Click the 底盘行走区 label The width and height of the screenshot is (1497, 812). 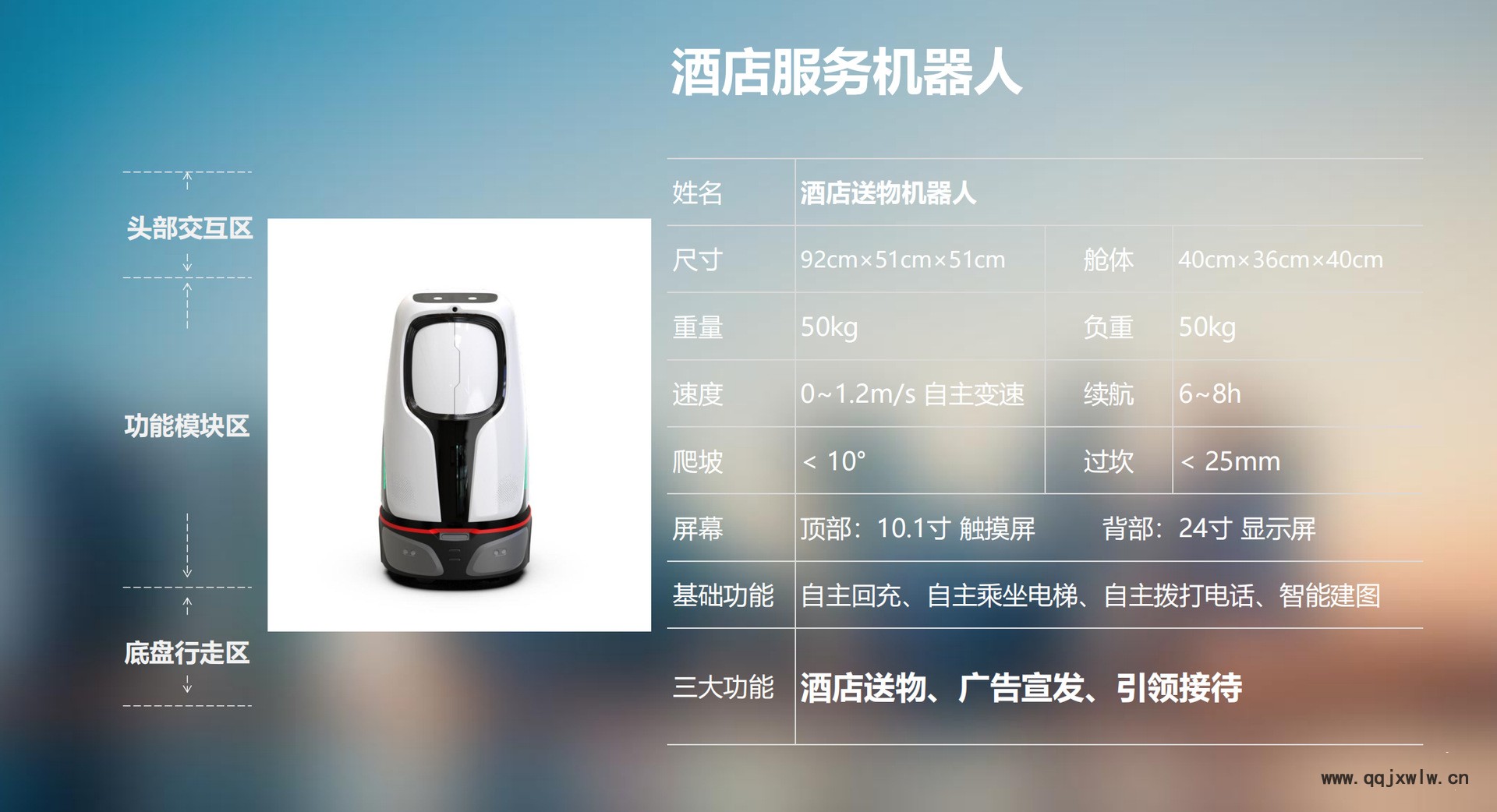coord(187,653)
